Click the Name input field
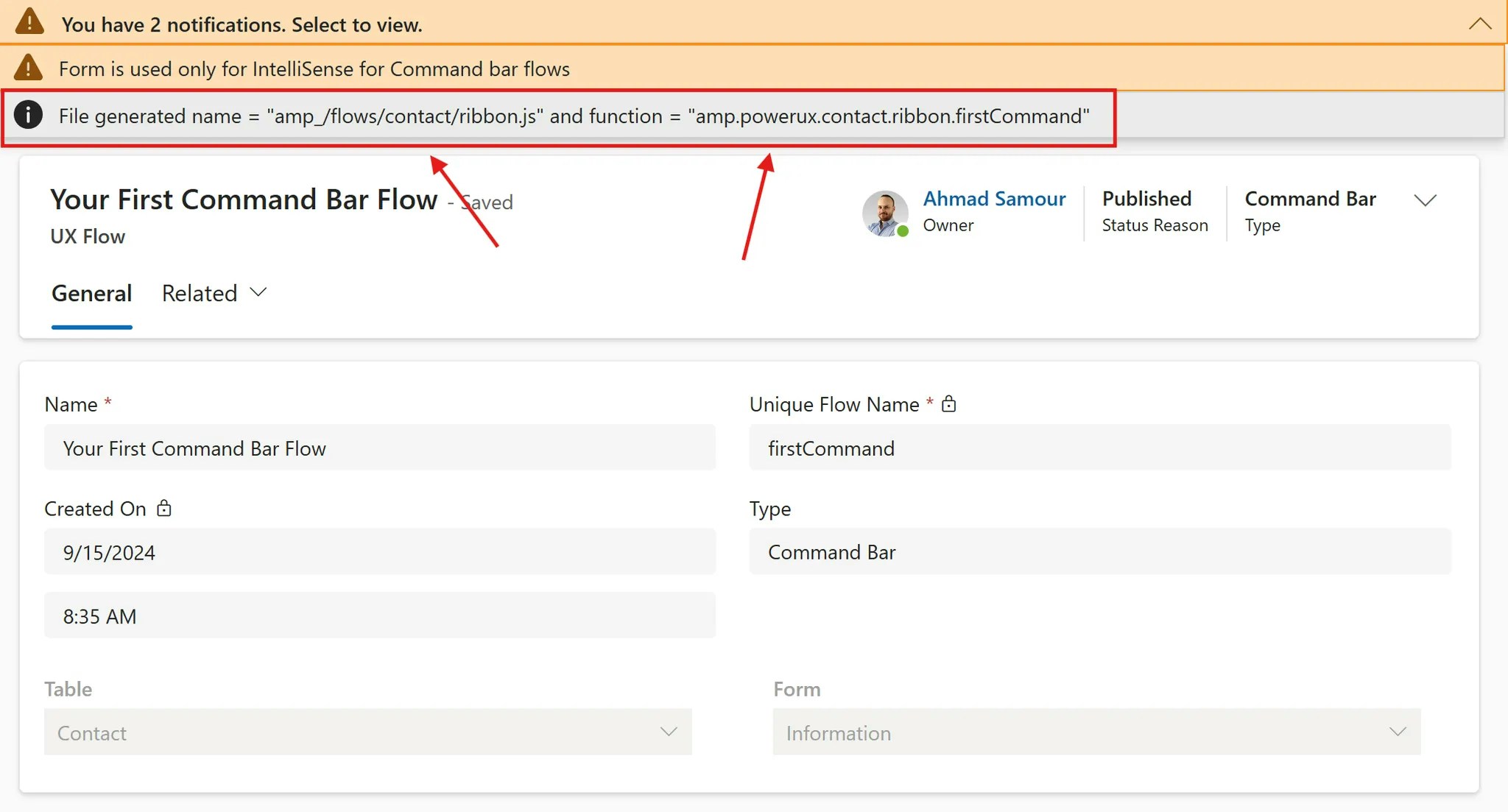1508x812 pixels. point(379,448)
